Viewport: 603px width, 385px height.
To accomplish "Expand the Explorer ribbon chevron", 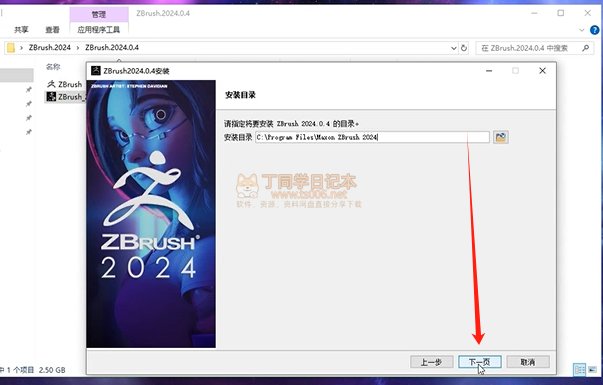I will coord(581,30).
